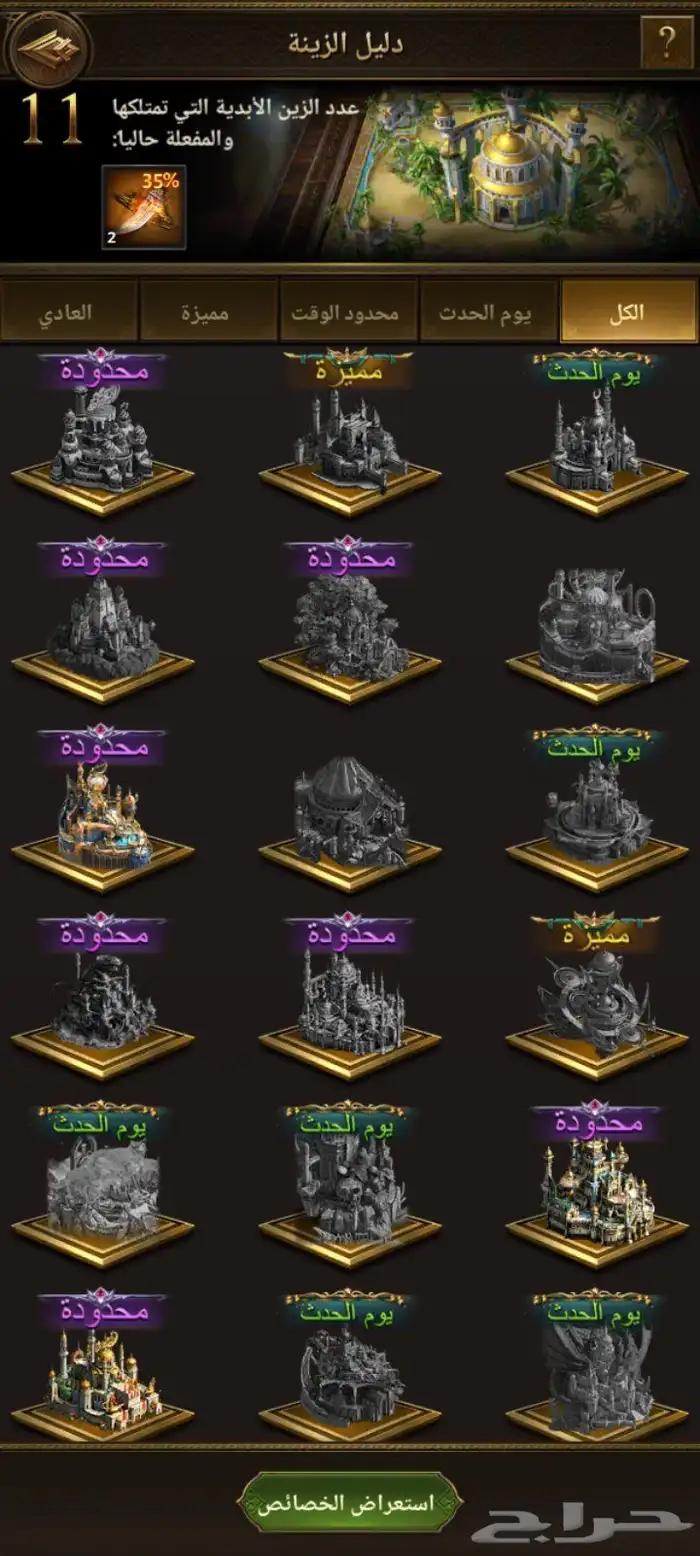Viewport: 700px width, 1556px height.
Task: Pick the first-row مميزة gray castle decoration
Action: coord(350,432)
